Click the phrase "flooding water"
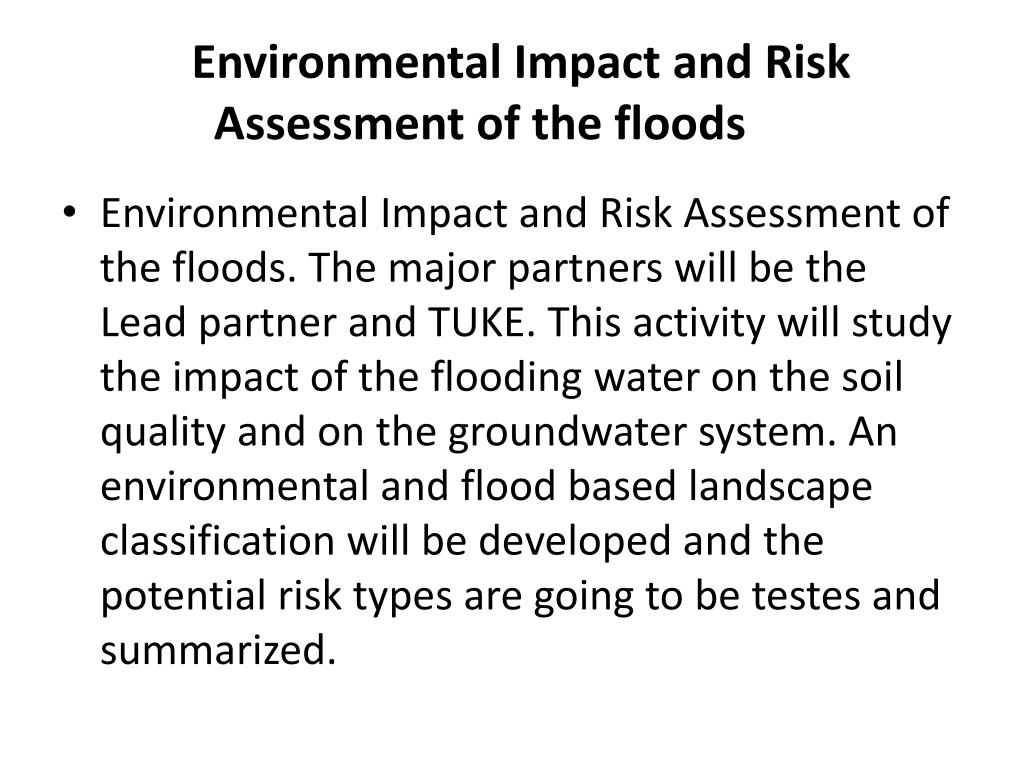Image resolution: width=1024 pixels, height=768 pixels. 565,379
